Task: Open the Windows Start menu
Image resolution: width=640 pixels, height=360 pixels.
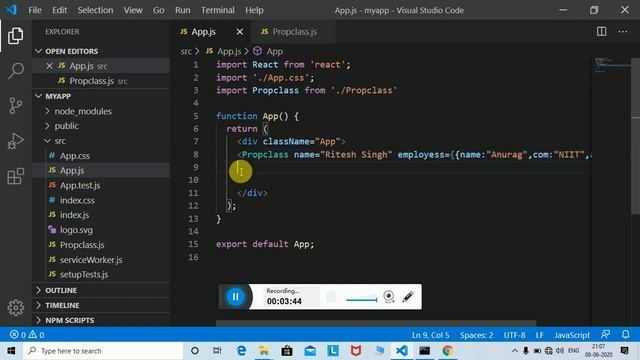Action: pyautogui.click(x=11, y=351)
